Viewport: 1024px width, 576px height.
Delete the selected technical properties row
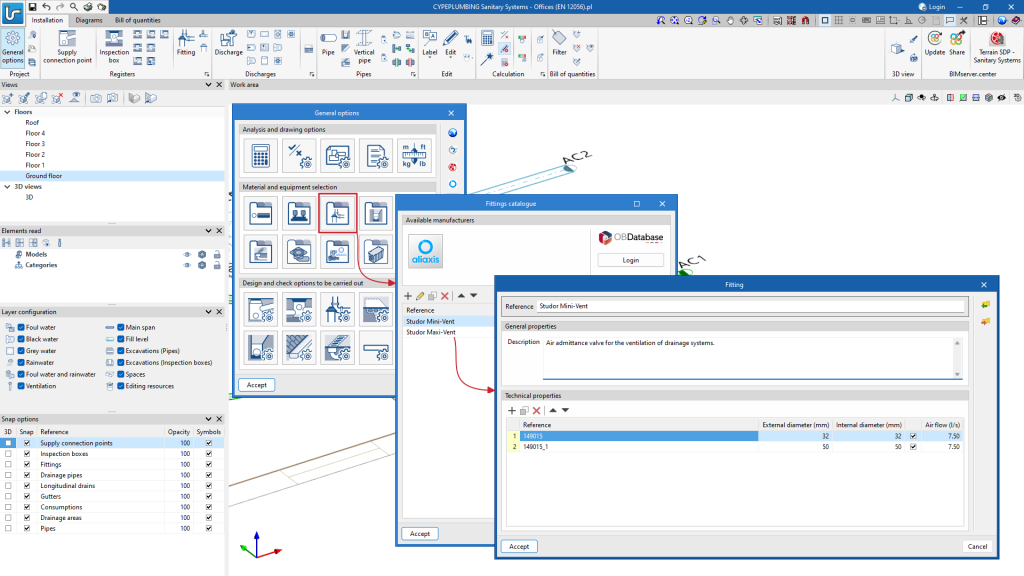536,411
